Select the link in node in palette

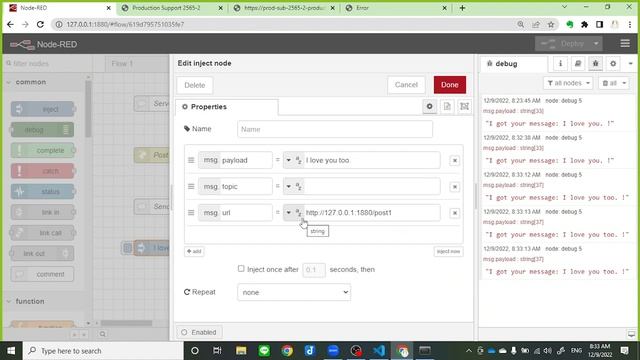click(x=42, y=212)
